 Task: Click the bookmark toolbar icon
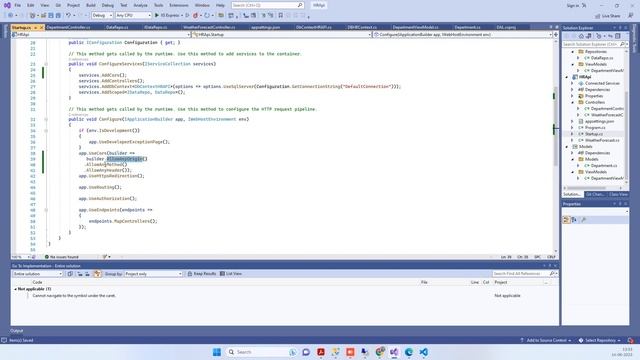[x=280, y=15]
